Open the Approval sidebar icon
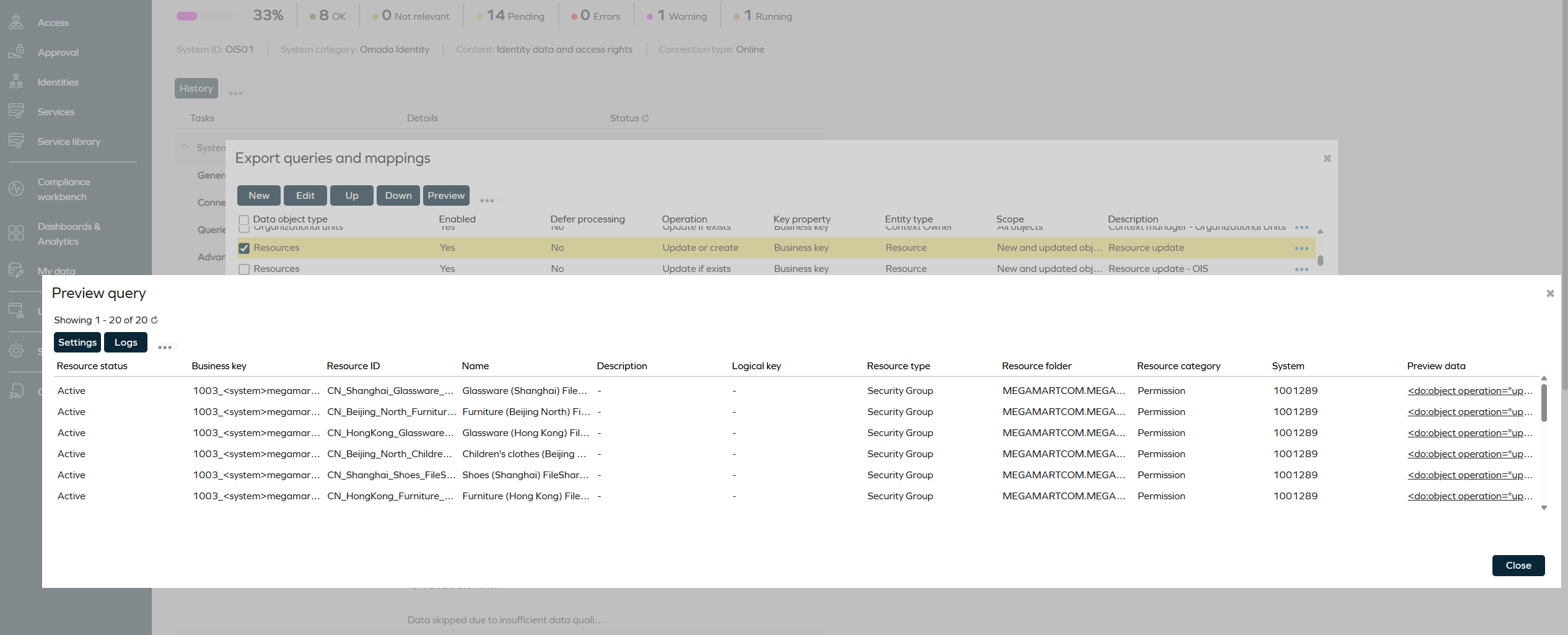This screenshot has width=1568, height=635. 16,52
